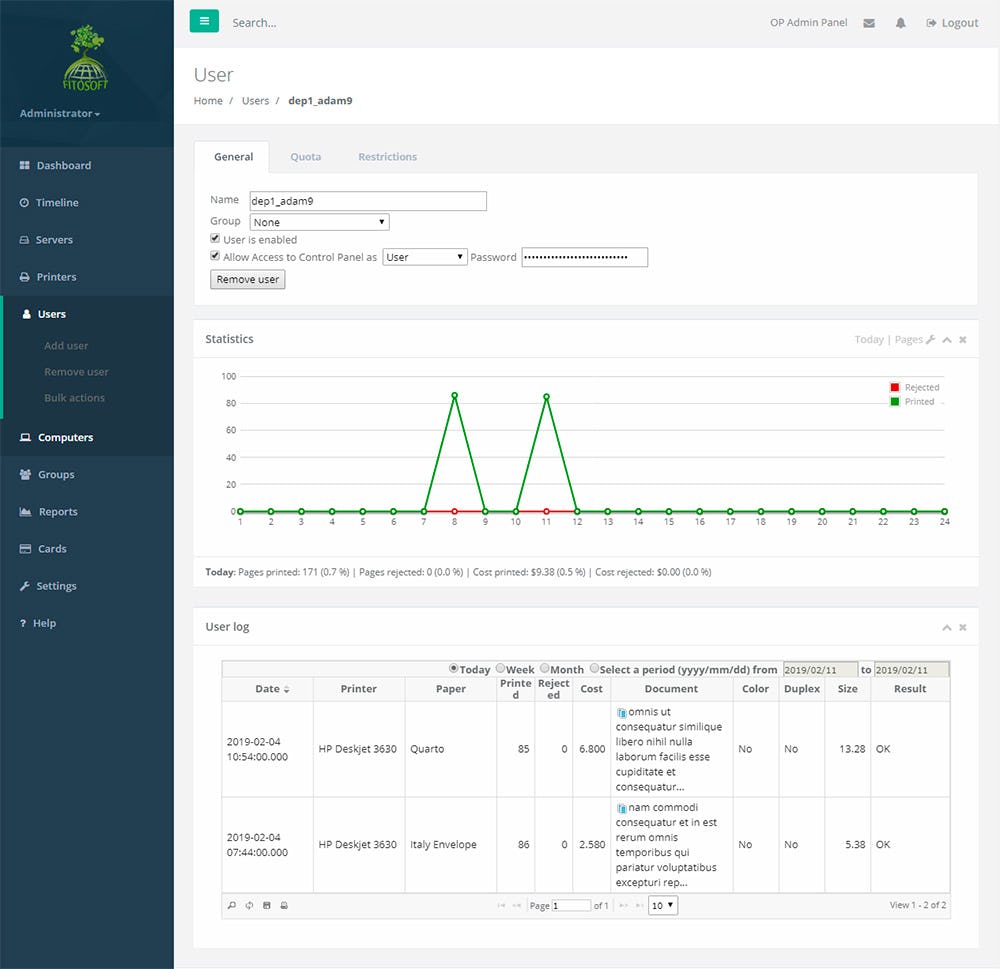The height and width of the screenshot is (969, 1000).
Task: Check messages via the envelope icon
Action: click(x=868, y=22)
